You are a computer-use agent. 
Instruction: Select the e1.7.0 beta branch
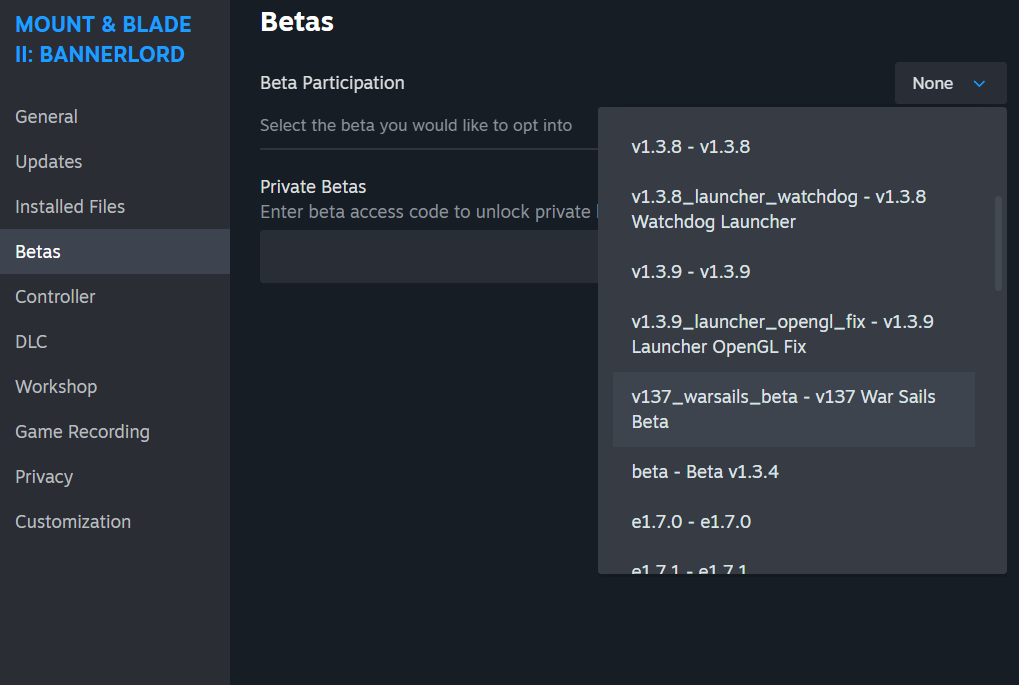[x=691, y=522]
